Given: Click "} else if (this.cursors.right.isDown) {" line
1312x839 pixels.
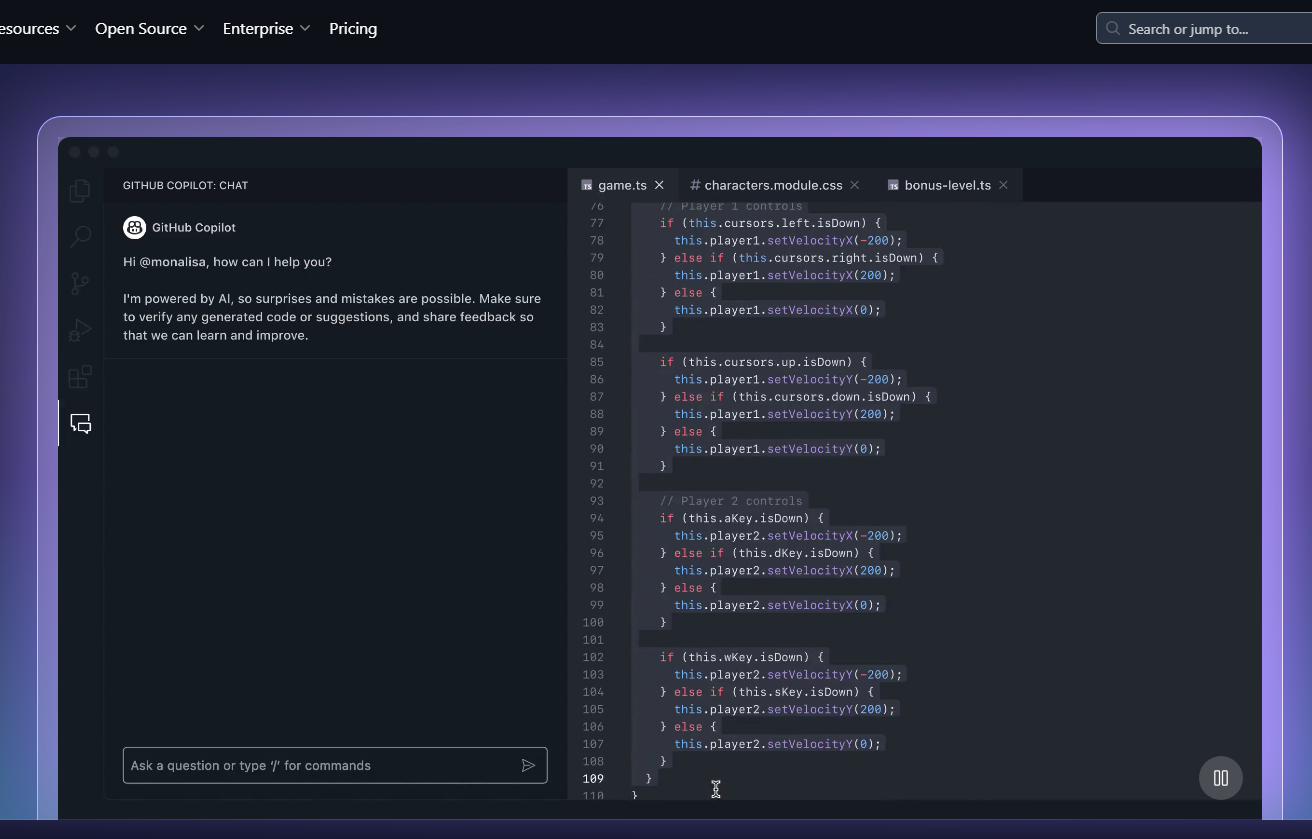Looking at the screenshot, I should [x=800, y=258].
